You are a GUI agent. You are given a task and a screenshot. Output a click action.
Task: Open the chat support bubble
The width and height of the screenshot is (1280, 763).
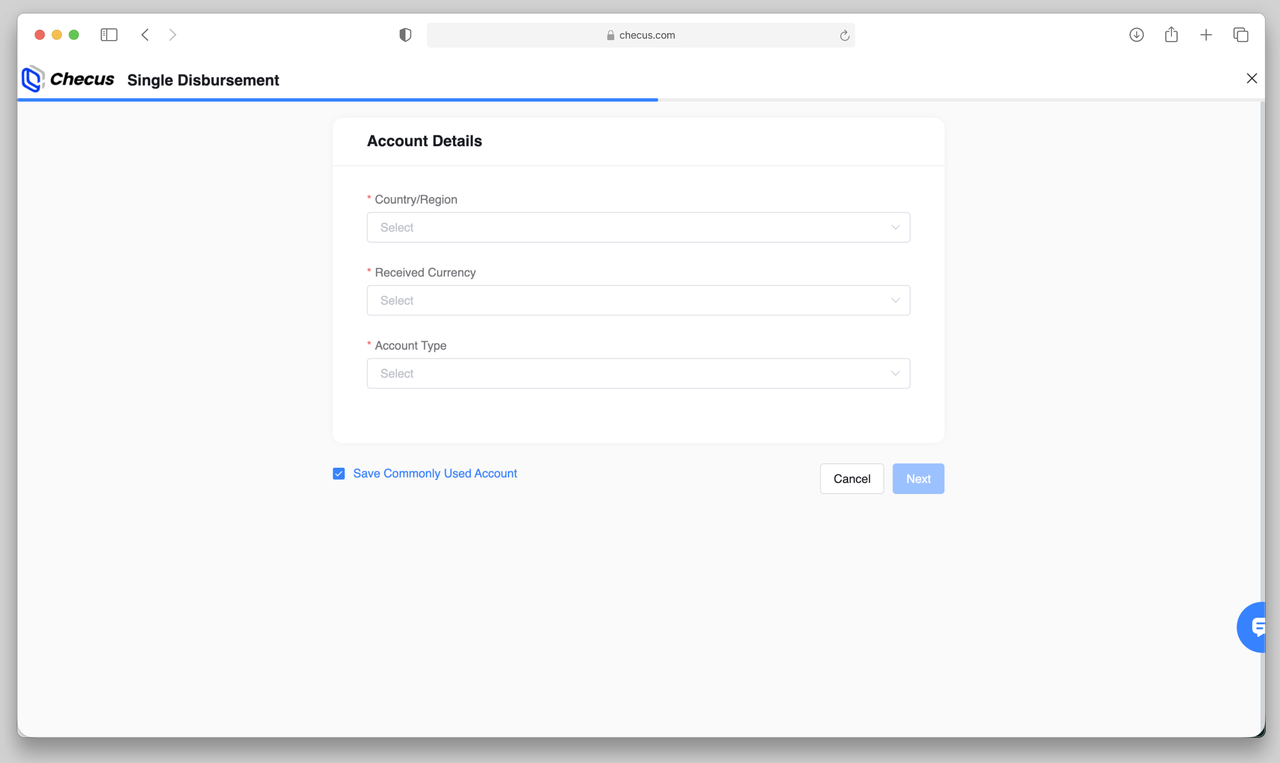1254,627
